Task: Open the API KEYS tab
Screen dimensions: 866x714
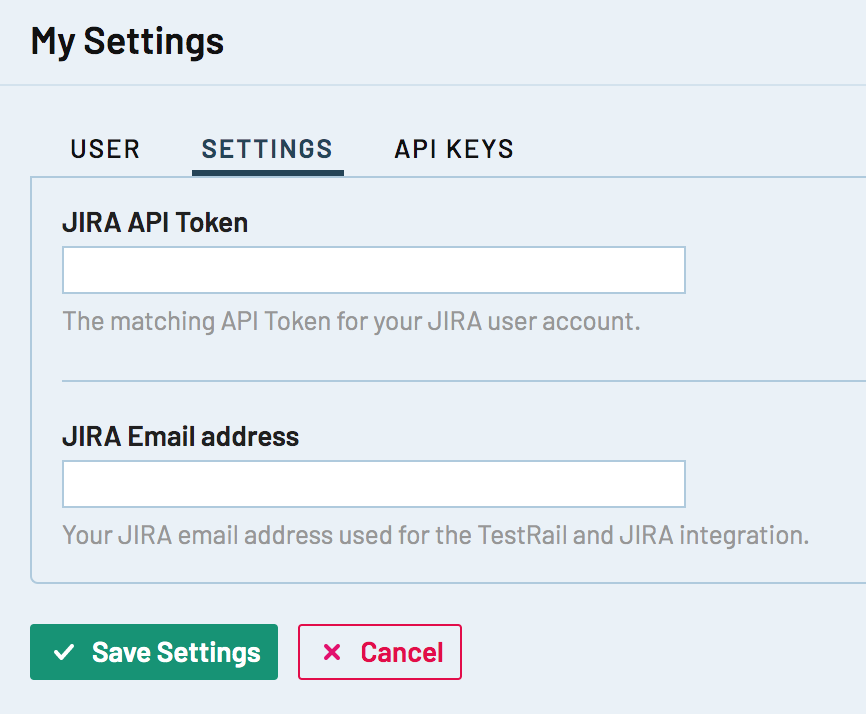Action: [454, 150]
